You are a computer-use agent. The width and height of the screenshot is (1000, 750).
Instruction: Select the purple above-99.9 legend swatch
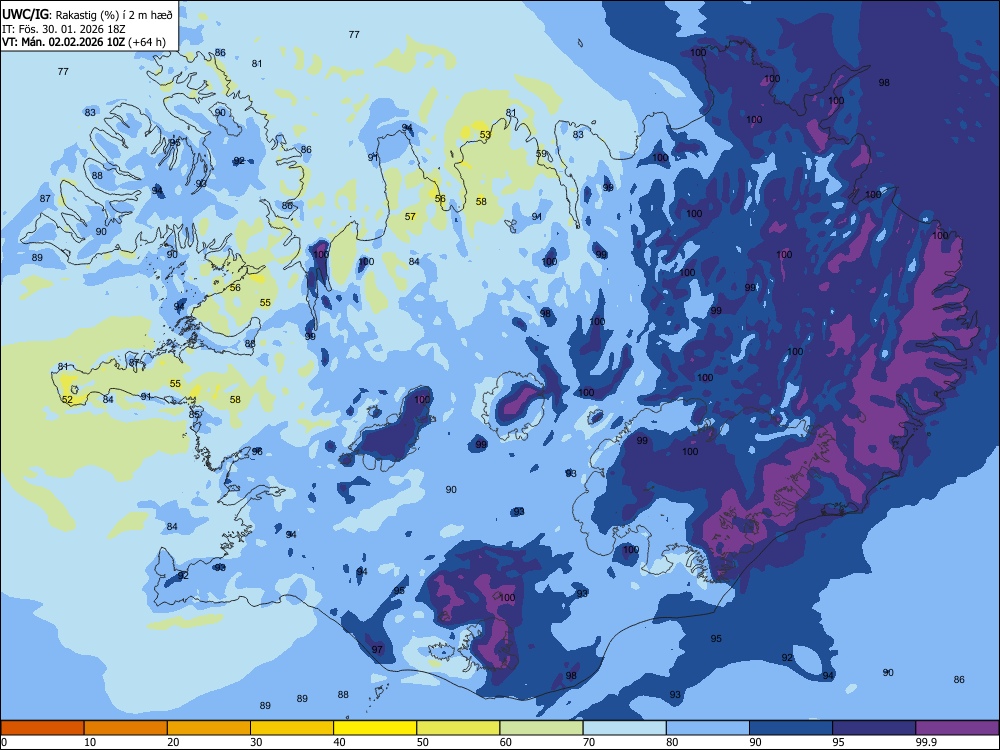[x=957, y=728]
